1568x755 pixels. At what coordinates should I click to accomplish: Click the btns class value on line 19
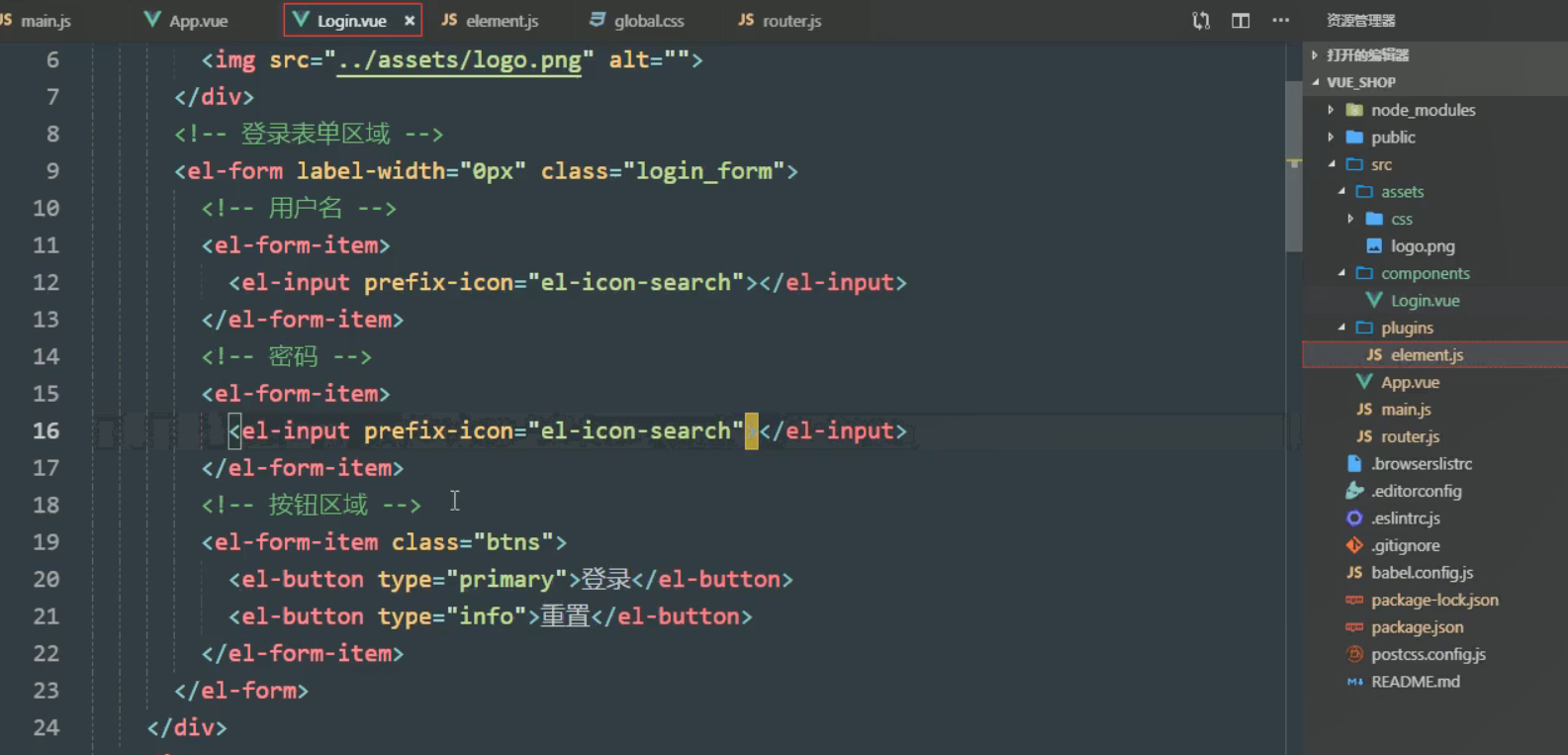click(513, 542)
